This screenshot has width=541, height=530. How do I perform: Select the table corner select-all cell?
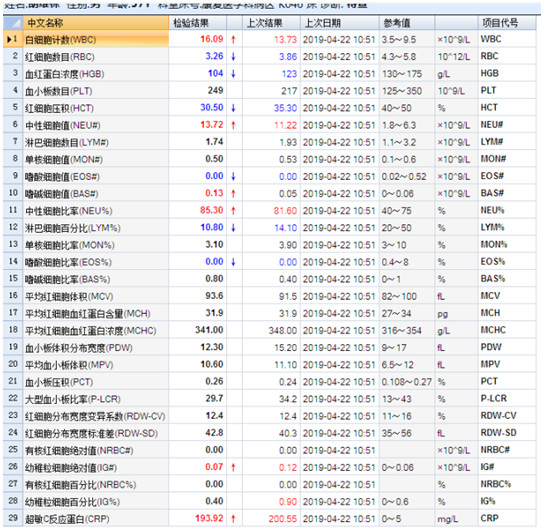coord(13,23)
